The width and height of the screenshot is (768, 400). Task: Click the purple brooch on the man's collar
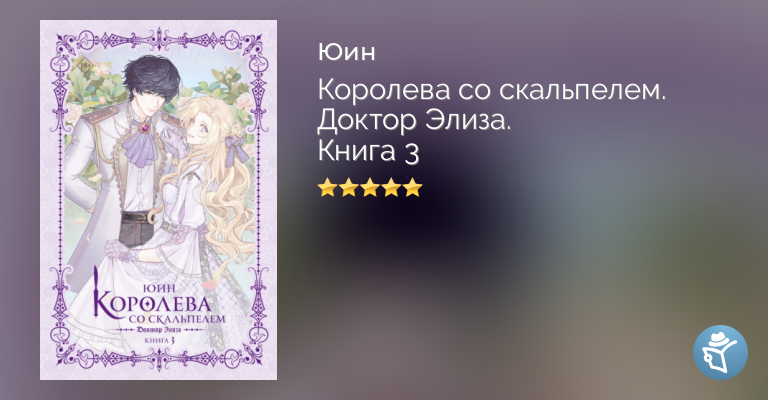coord(145,128)
